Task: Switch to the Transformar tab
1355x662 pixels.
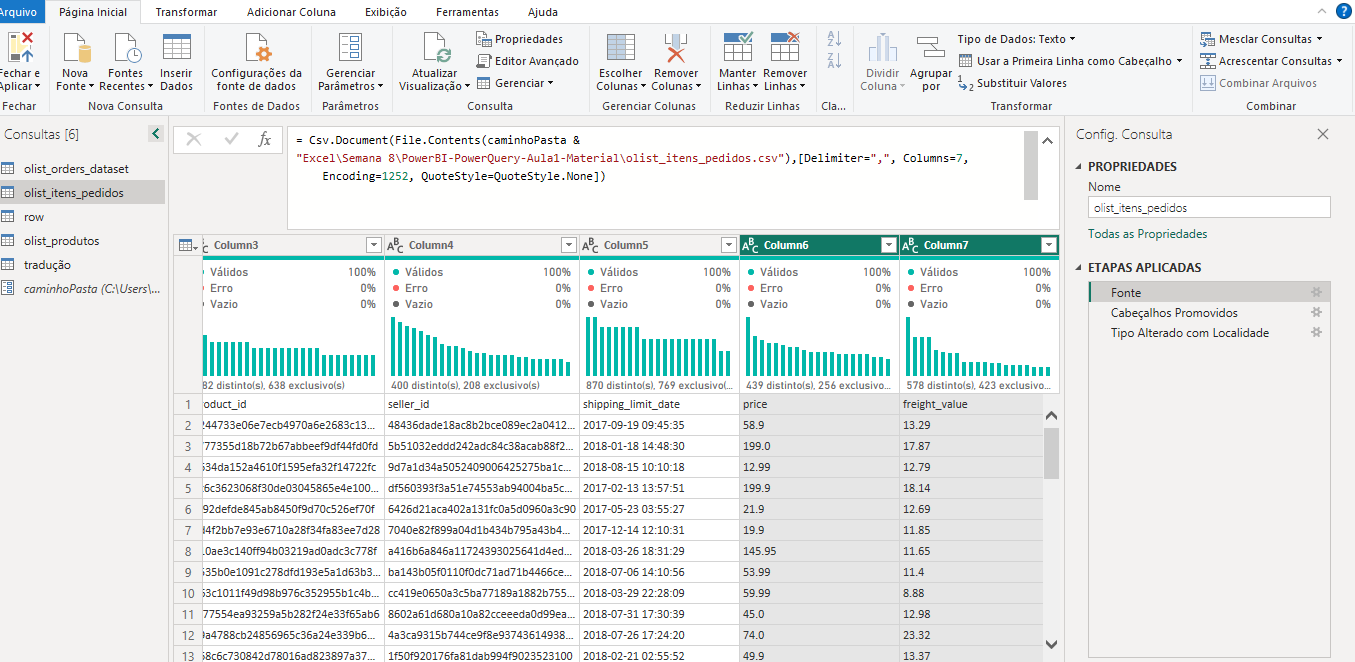Action: (186, 12)
